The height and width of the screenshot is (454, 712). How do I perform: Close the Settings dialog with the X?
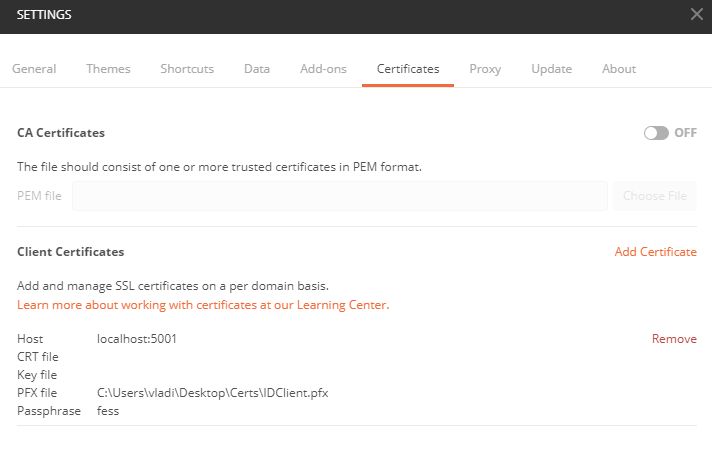click(697, 14)
